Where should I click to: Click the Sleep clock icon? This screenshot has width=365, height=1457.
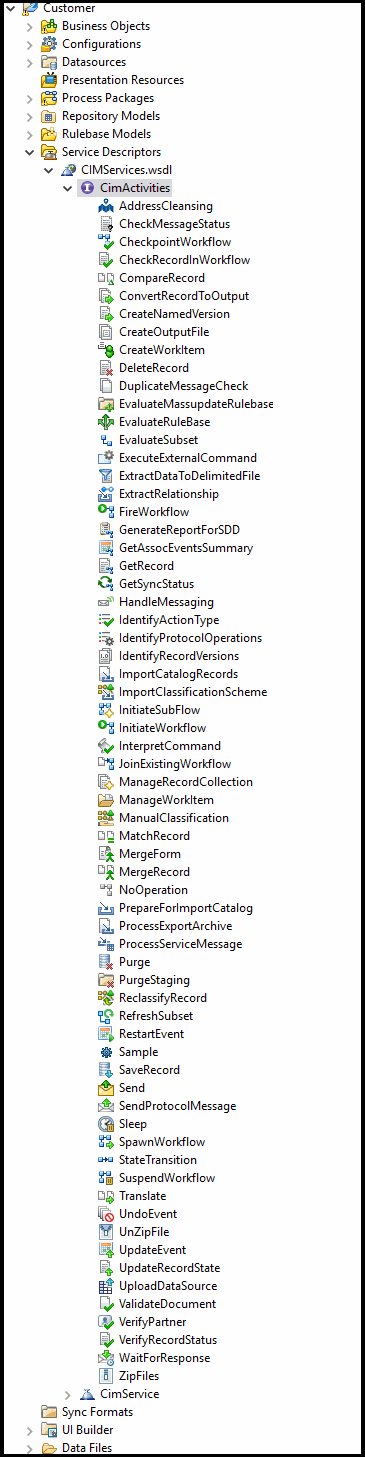click(x=106, y=1124)
